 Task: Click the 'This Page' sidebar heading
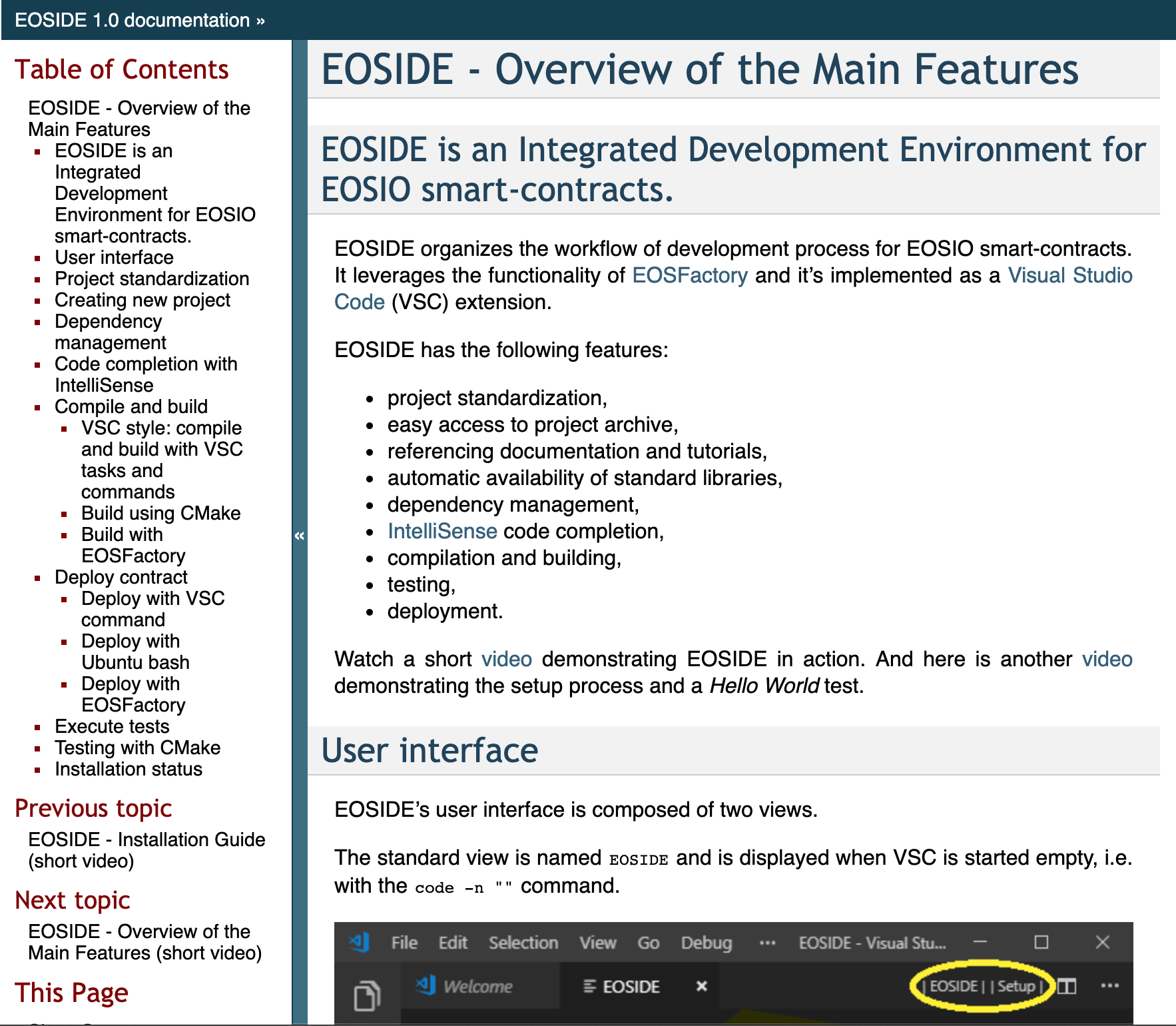click(x=71, y=993)
